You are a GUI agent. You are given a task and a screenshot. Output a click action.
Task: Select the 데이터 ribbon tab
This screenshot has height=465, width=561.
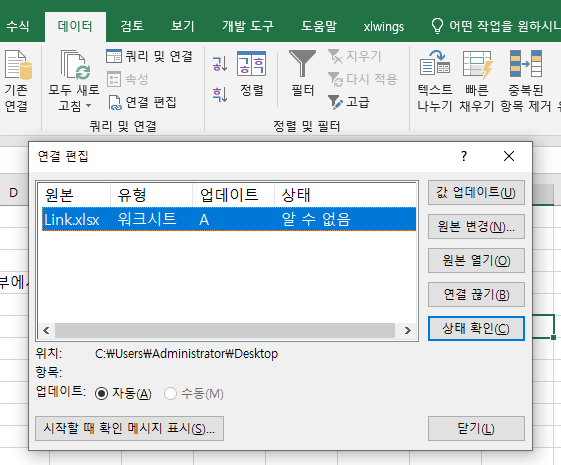(75, 26)
